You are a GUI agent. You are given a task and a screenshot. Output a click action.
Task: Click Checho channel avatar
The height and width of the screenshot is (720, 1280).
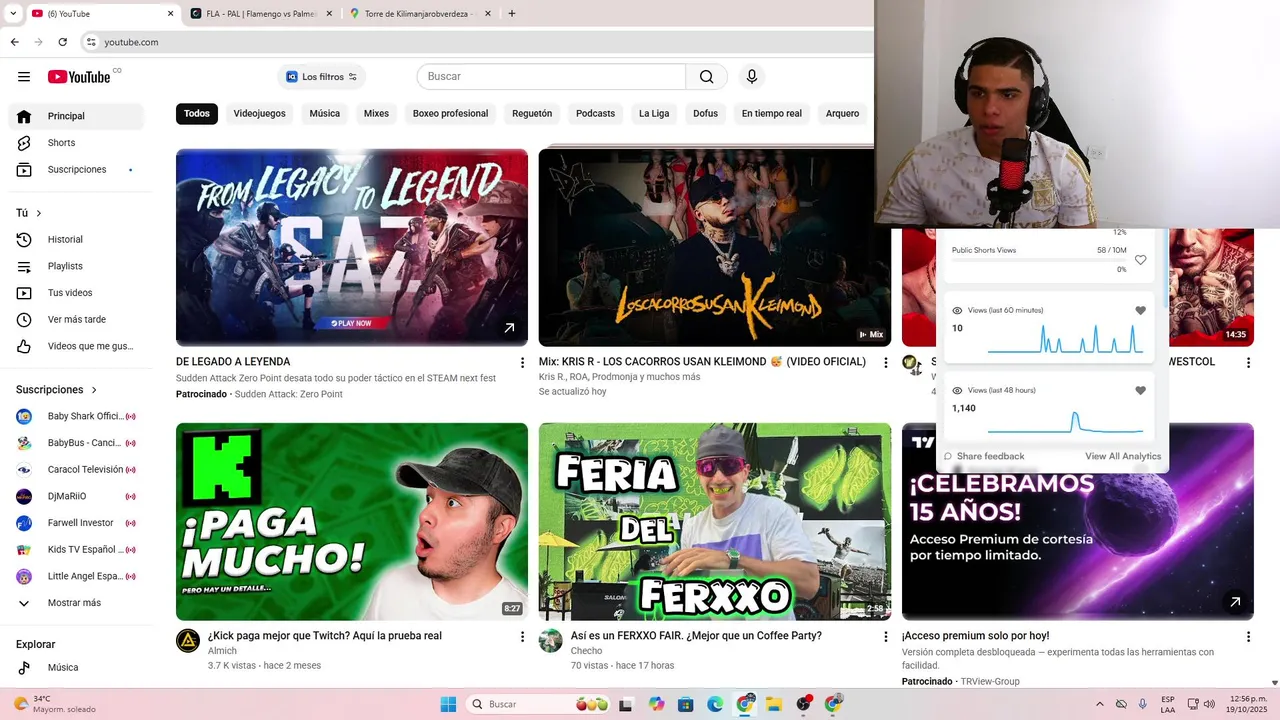pyautogui.click(x=551, y=641)
